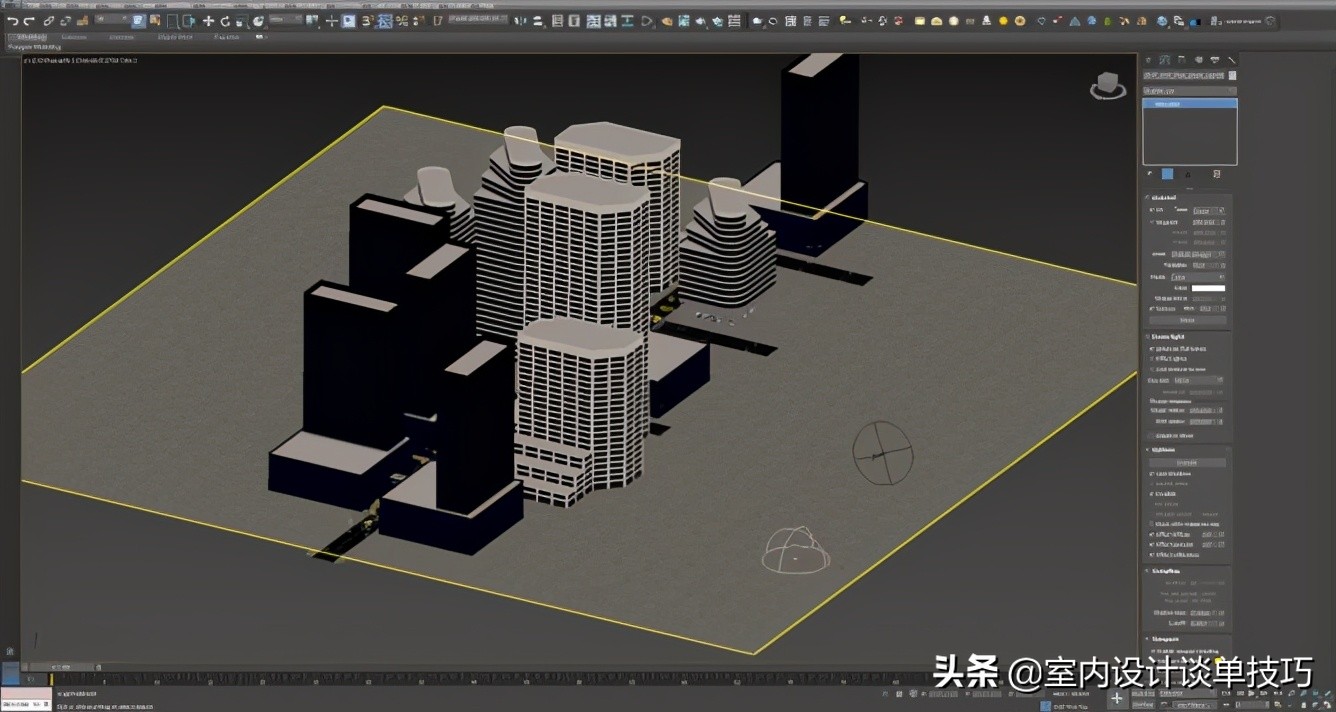Click the Mirror tool icon
Screen dimensions: 1336x712
(x=518, y=21)
